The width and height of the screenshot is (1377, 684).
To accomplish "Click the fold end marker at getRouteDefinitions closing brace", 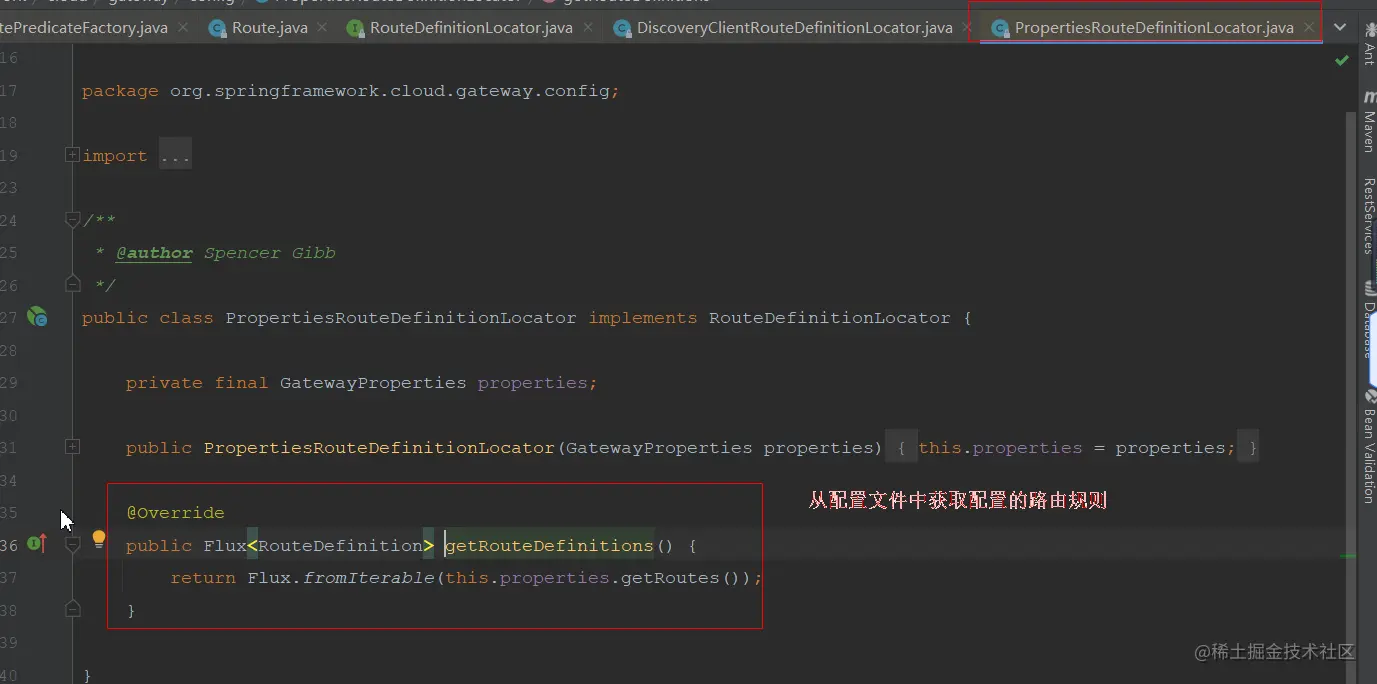I will [72, 609].
